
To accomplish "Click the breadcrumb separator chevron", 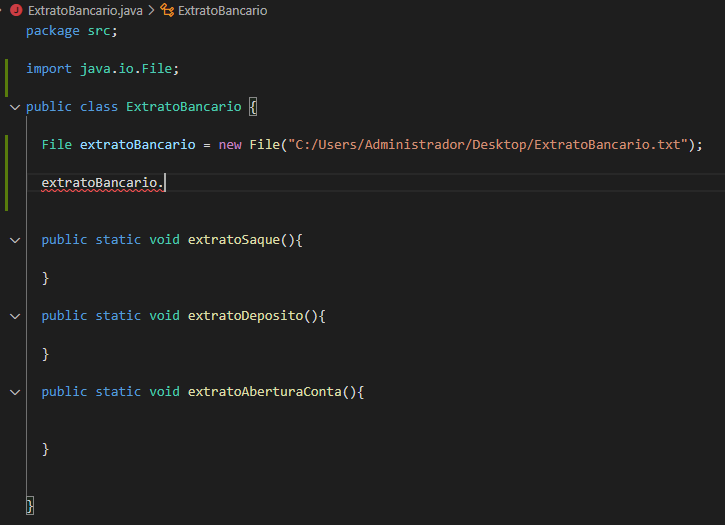I will pyautogui.click(x=151, y=11).
